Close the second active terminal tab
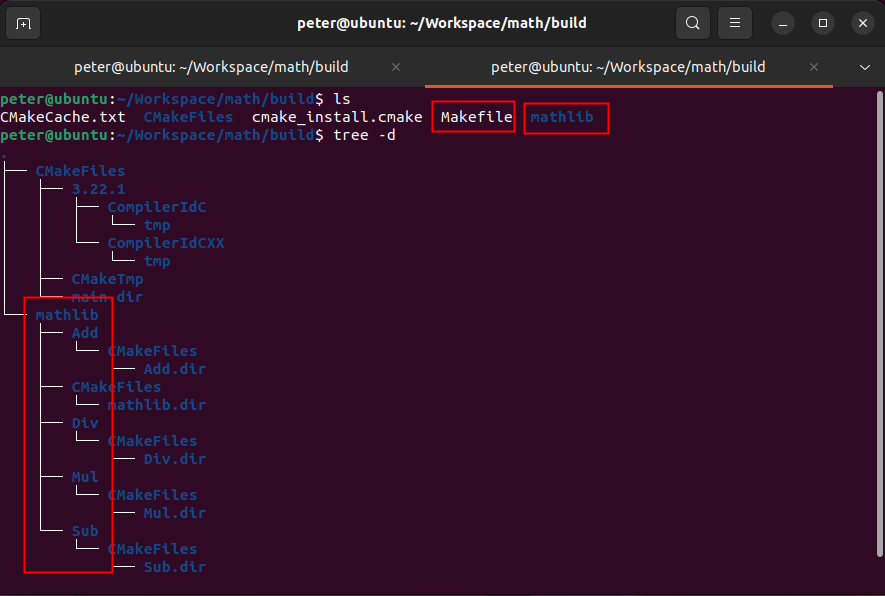 (x=814, y=67)
